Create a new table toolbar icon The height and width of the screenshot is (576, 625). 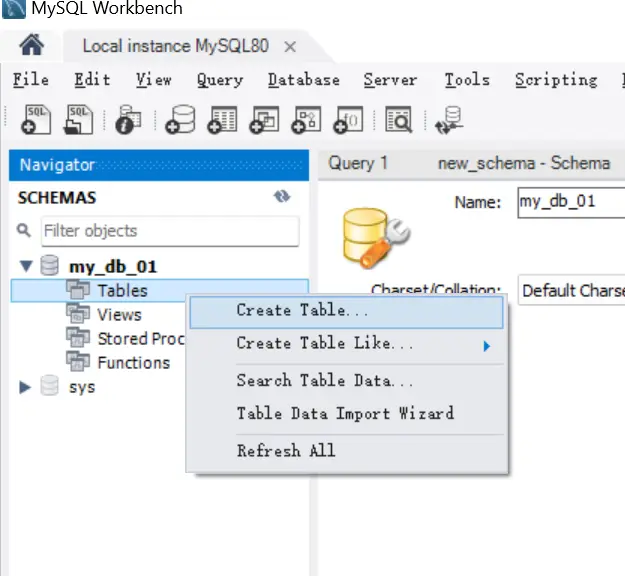pyautogui.click(x=222, y=120)
